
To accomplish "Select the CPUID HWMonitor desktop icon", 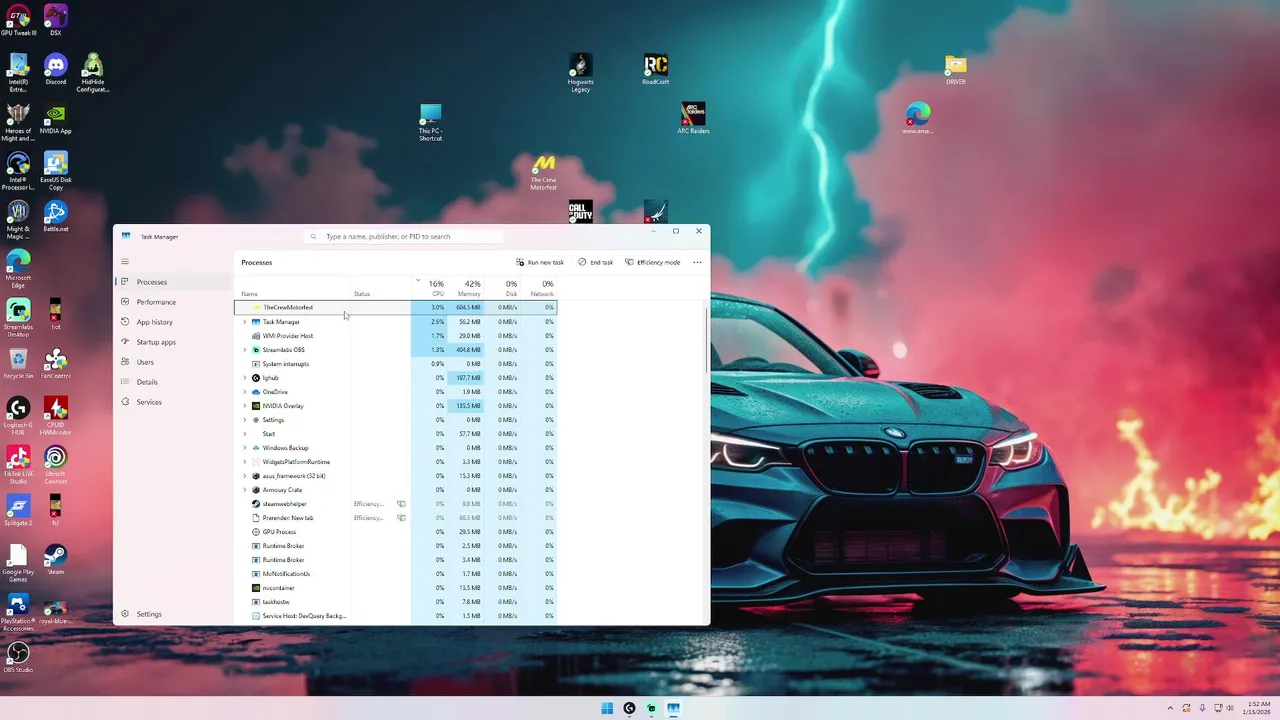I will click(x=56, y=416).
